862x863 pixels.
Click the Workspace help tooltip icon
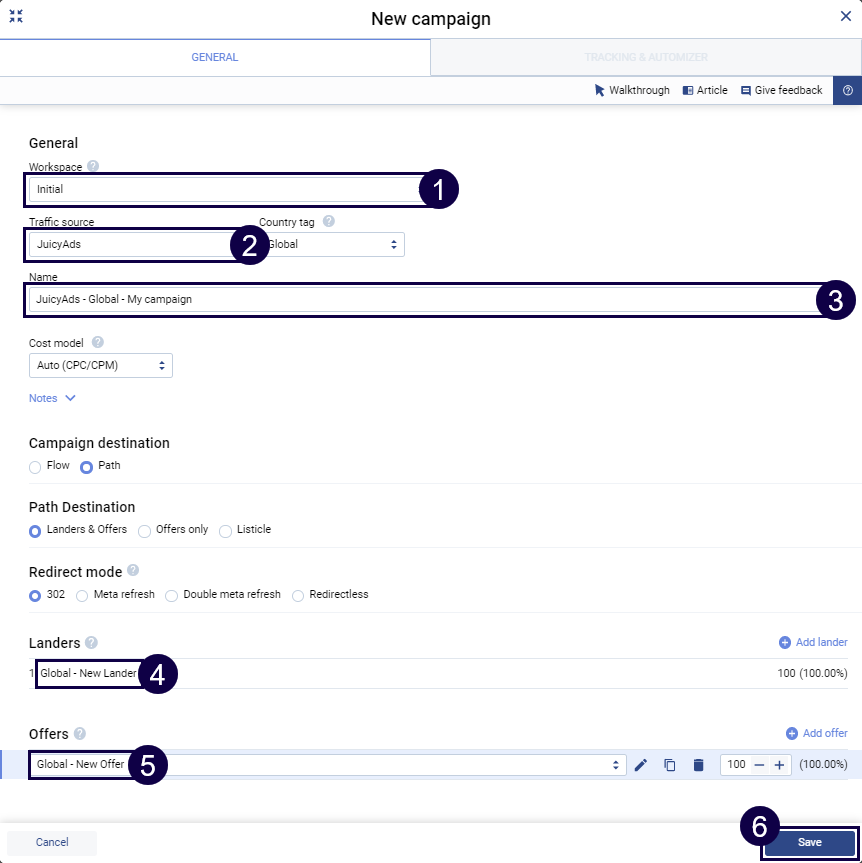(x=93, y=167)
